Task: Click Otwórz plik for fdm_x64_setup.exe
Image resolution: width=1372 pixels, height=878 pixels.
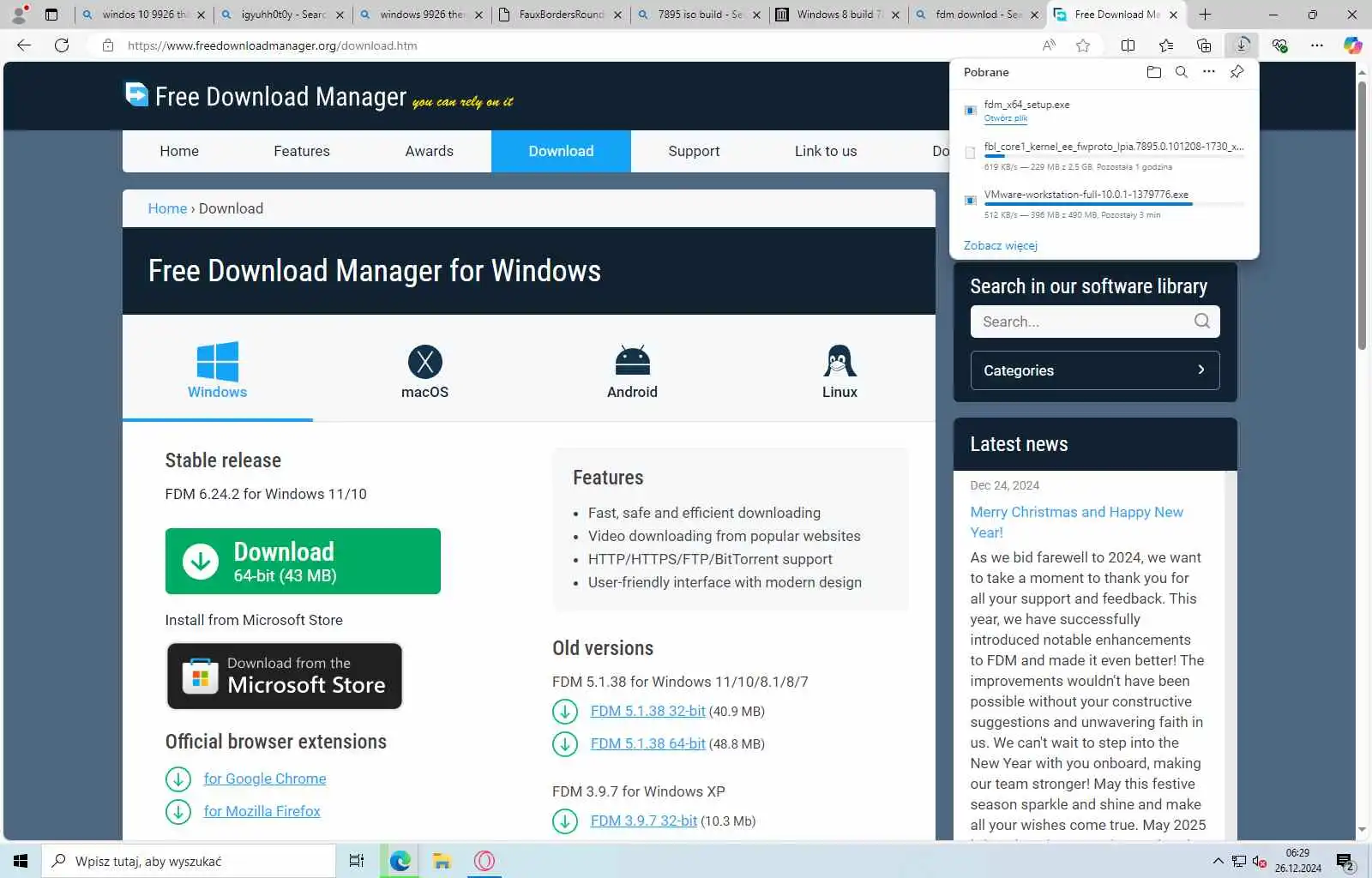Action: coord(1006,118)
